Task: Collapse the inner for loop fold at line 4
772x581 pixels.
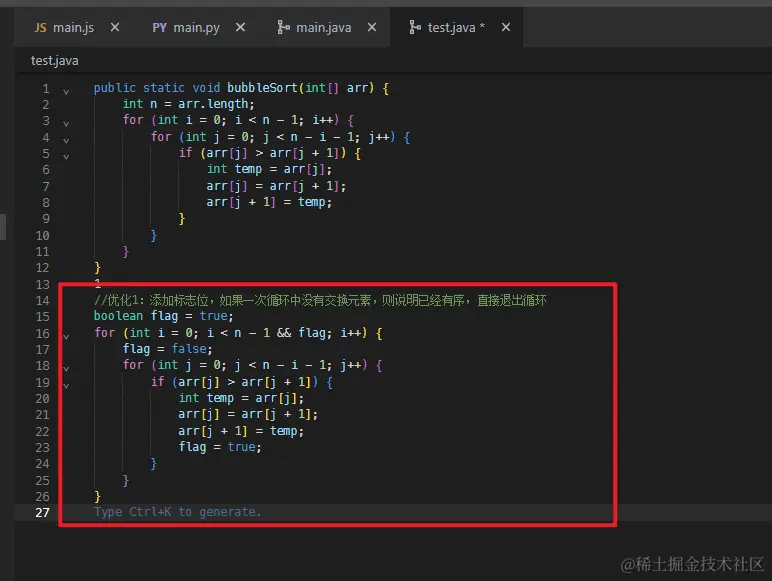Action: (x=66, y=140)
